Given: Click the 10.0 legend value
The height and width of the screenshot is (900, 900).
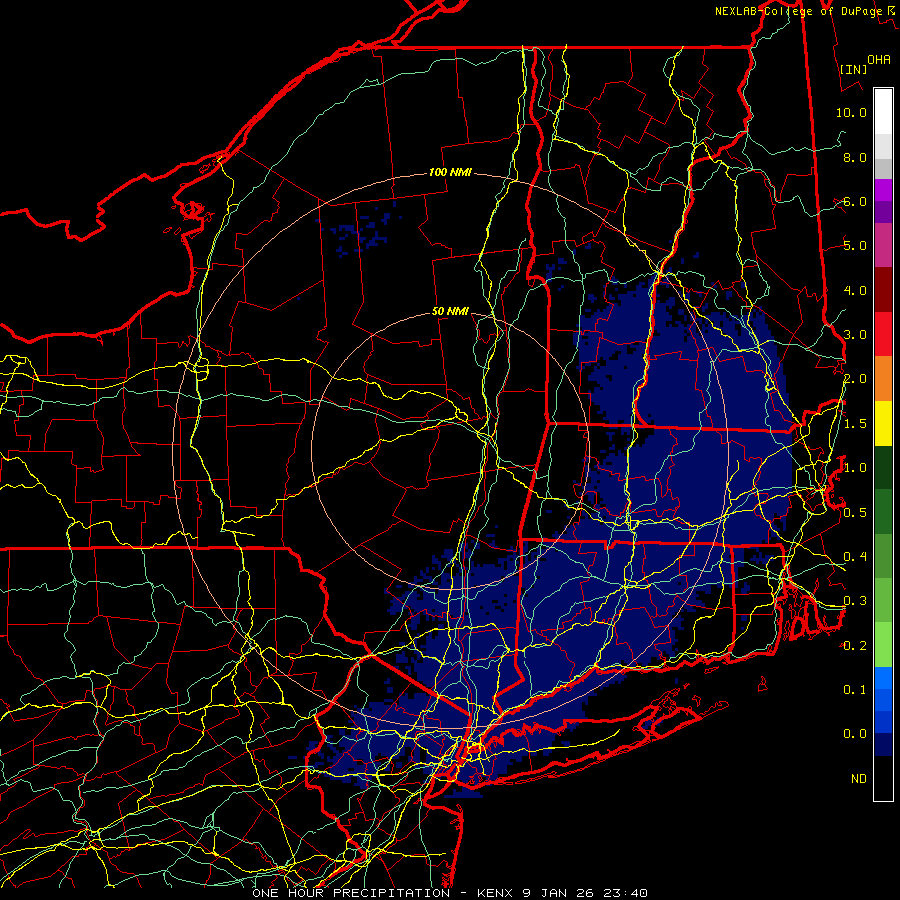Looking at the screenshot, I should 851,112.
